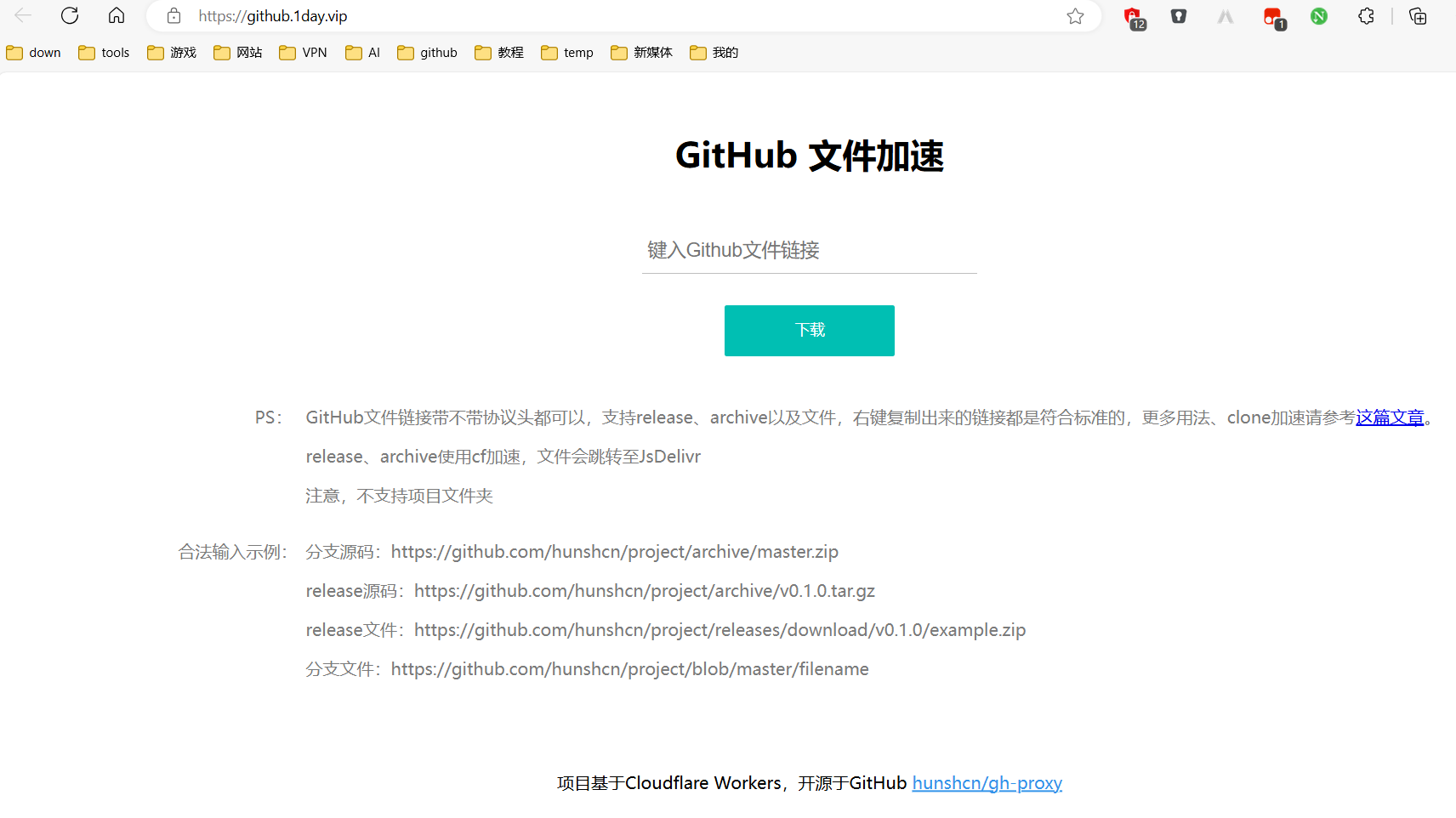The width and height of the screenshot is (1456, 818).
Task: Click the blob/master/filename example URL
Action: point(630,669)
